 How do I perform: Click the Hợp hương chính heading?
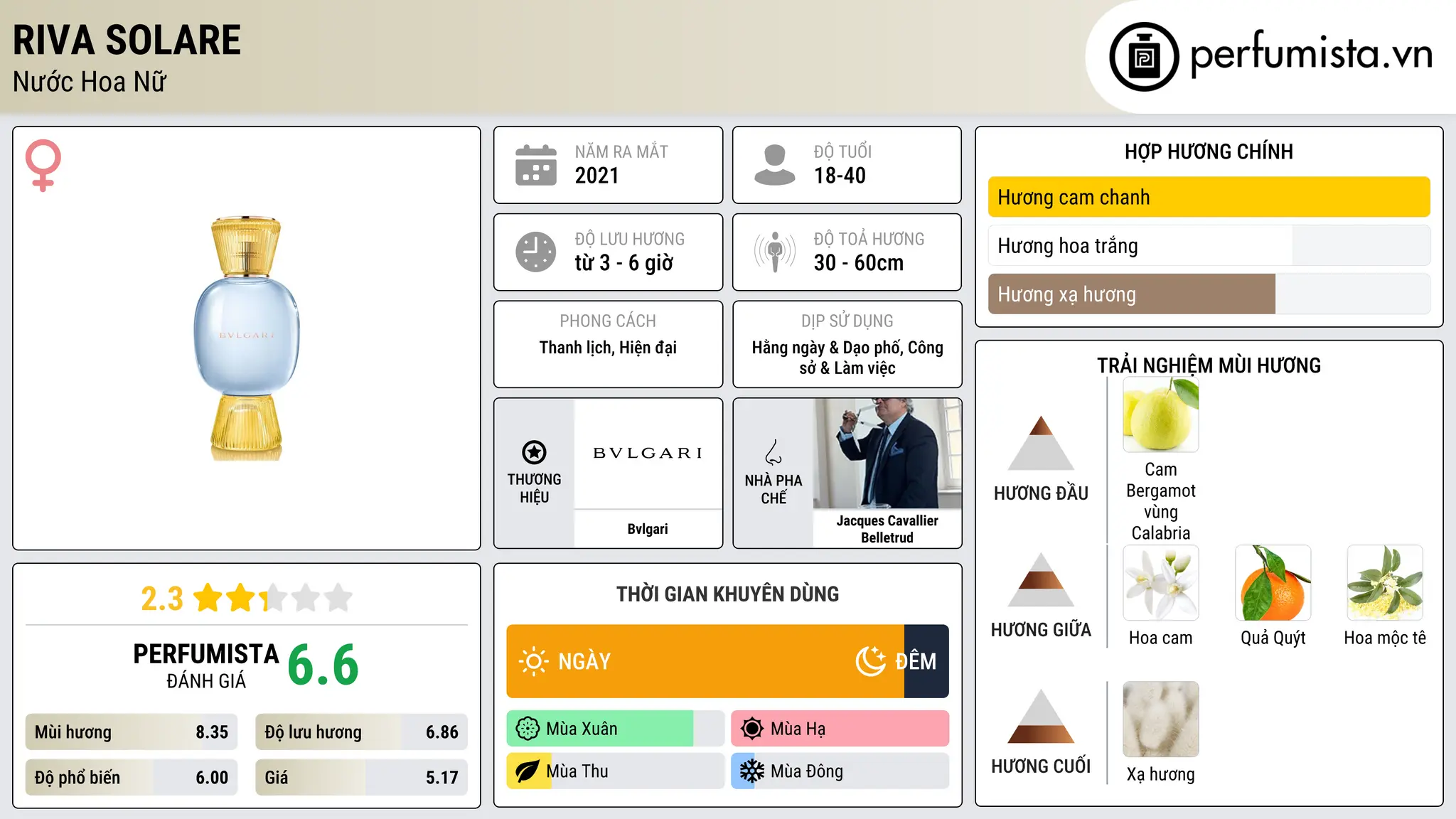click(x=1209, y=151)
